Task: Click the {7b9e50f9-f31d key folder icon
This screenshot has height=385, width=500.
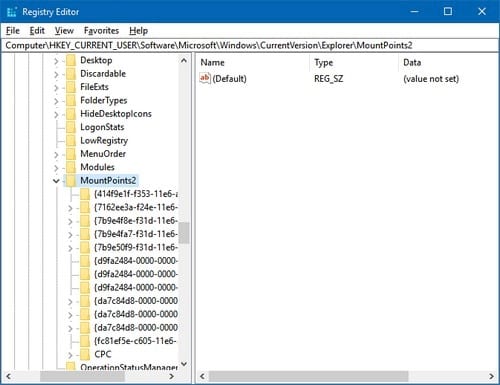Action: point(85,248)
